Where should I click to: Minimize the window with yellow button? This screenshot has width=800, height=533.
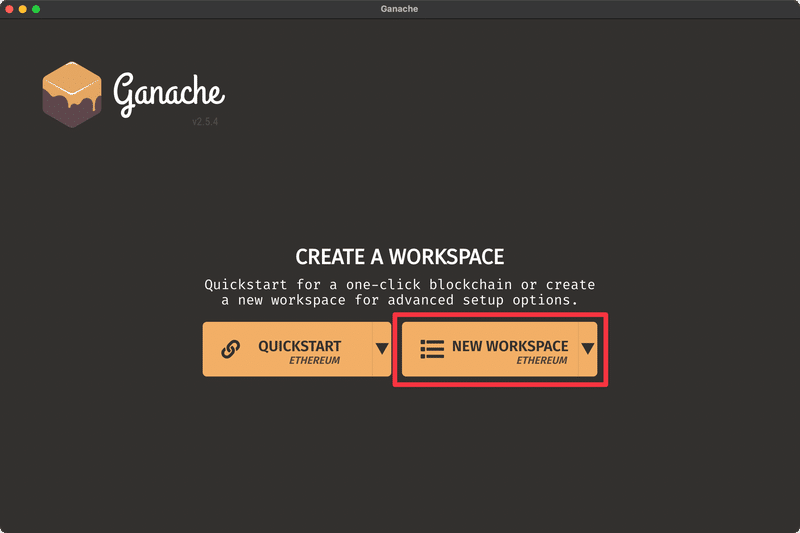click(x=22, y=9)
